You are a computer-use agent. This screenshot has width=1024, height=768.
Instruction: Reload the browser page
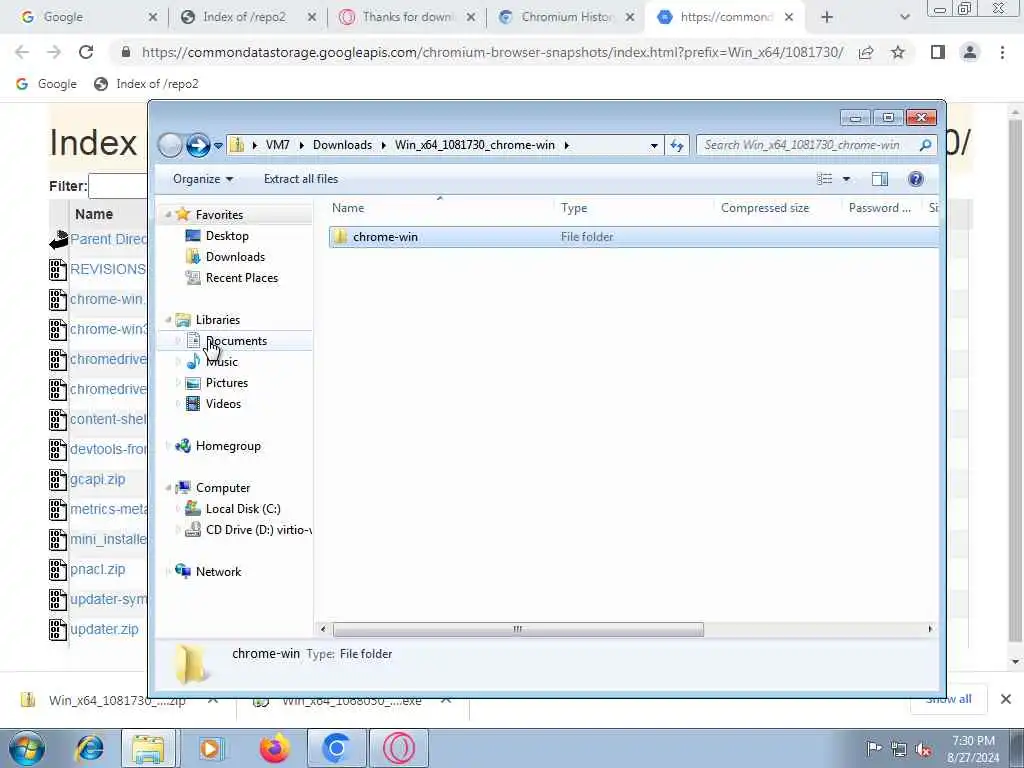point(86,52)
